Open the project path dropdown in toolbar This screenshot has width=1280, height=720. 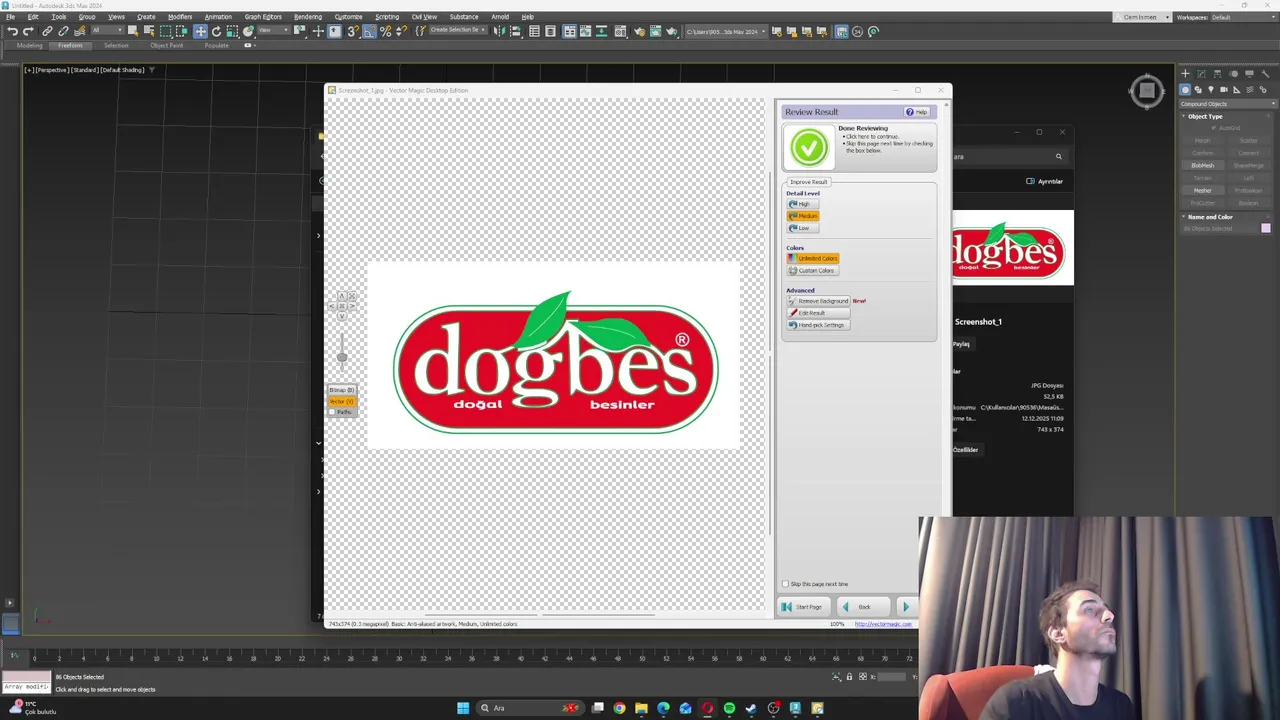click(726, 31)
